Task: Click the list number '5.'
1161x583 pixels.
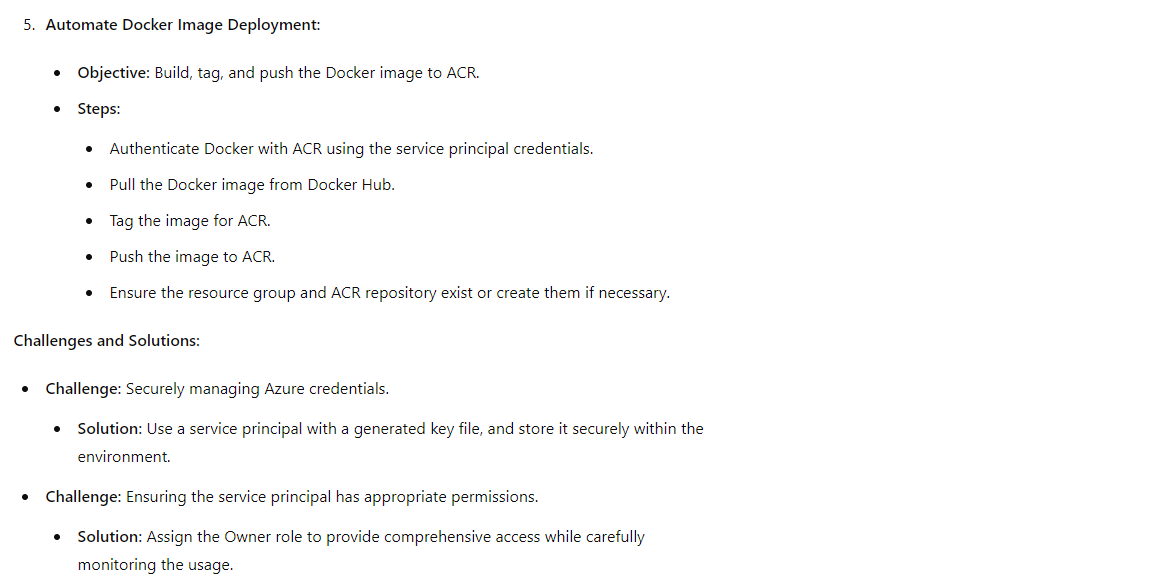Action: [29, 24]
